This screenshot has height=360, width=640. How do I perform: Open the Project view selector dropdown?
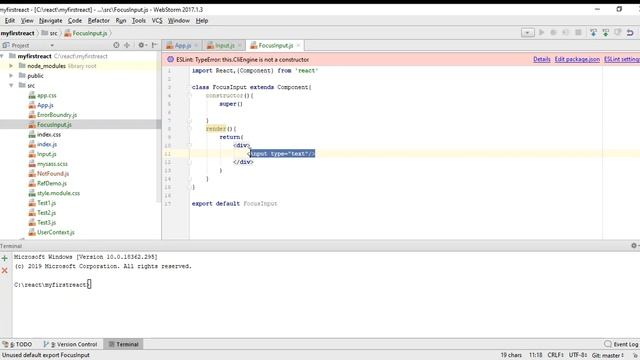52,46
